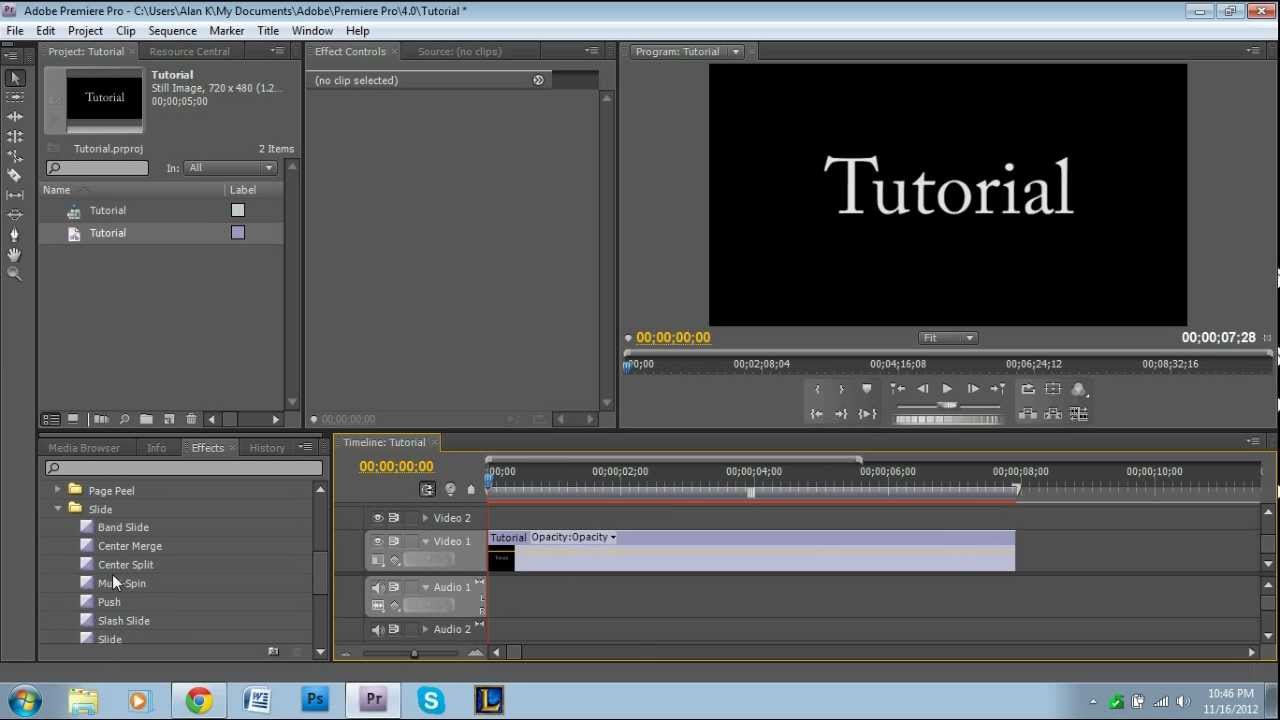Screen dimensions: 1280x720
Task: Click Safe Margins icon in program monitor
Action: [x=1053, y=389]
